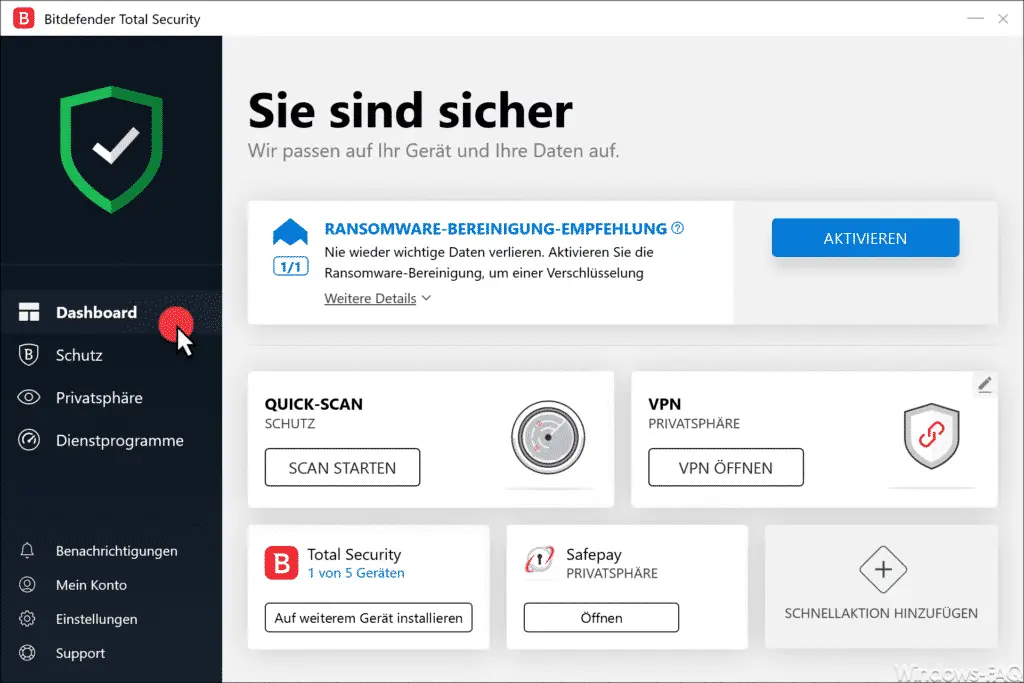Click the Sie sind sicher headline

(410, 110)
